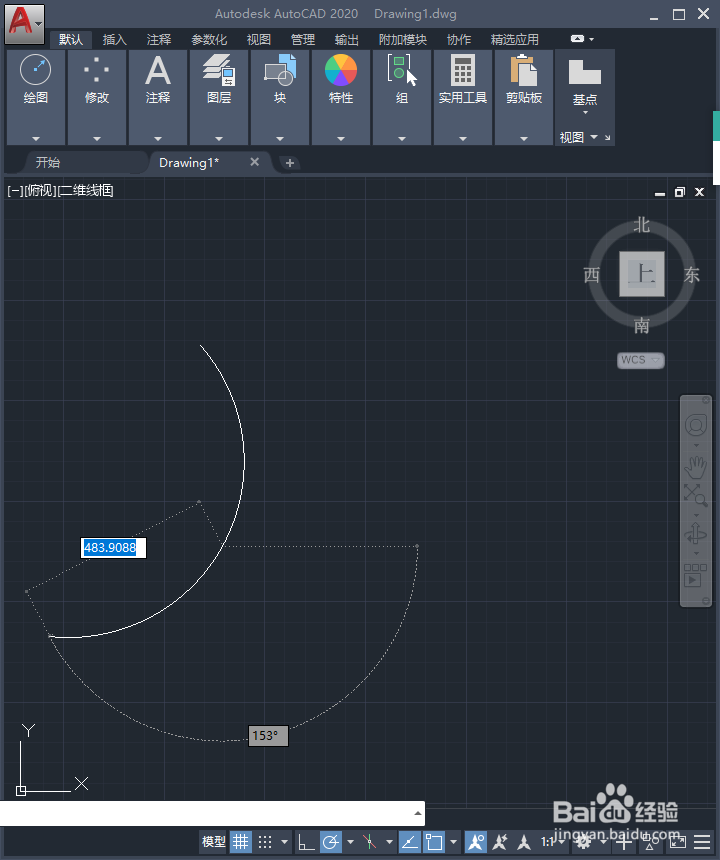Open the 特性 (Properties) color wheel panel
The image size is (720, 860).
pos(341,97)
